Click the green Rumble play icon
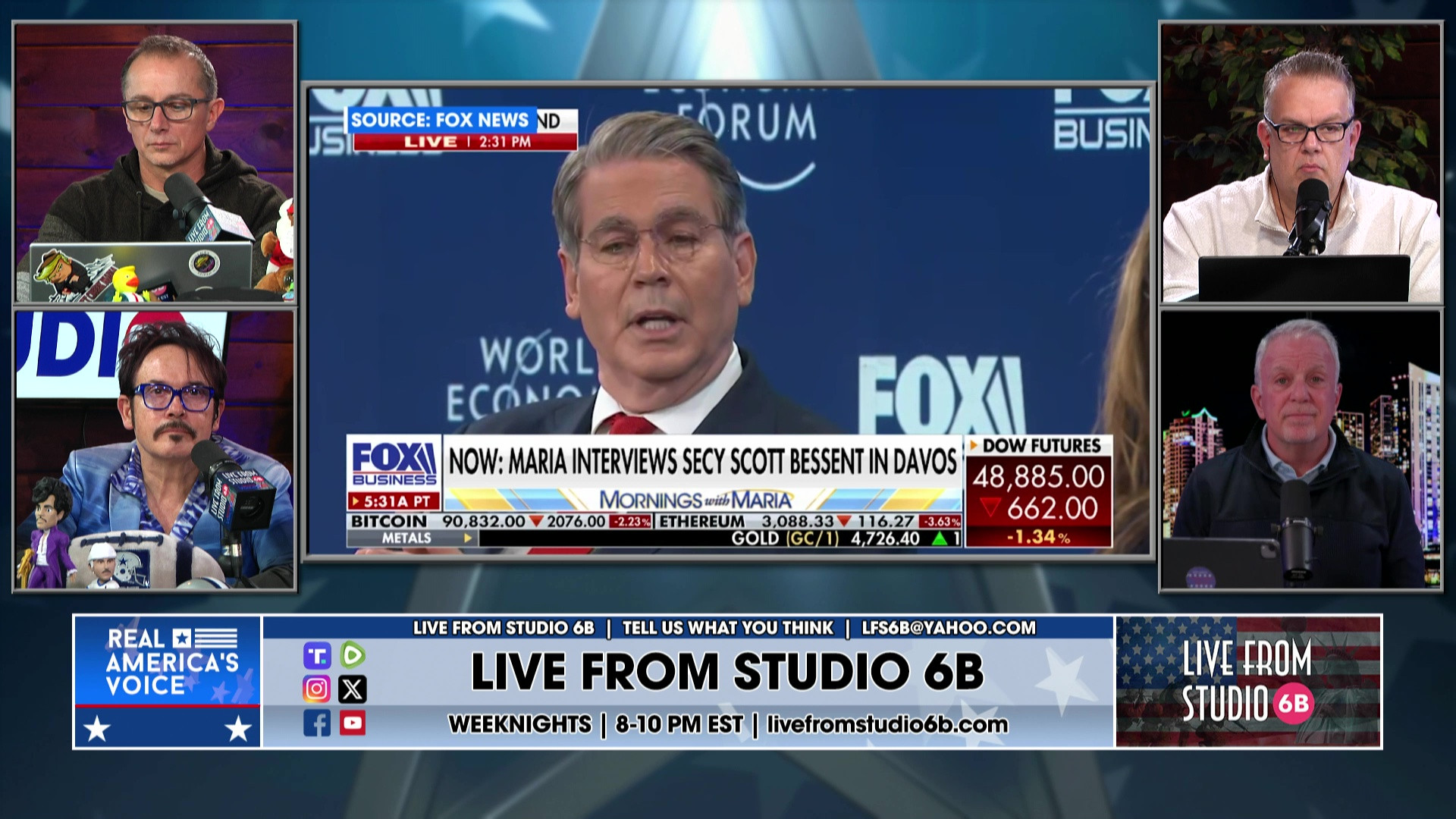Viewport: 1456px width, 819px height. coord(353,654)
